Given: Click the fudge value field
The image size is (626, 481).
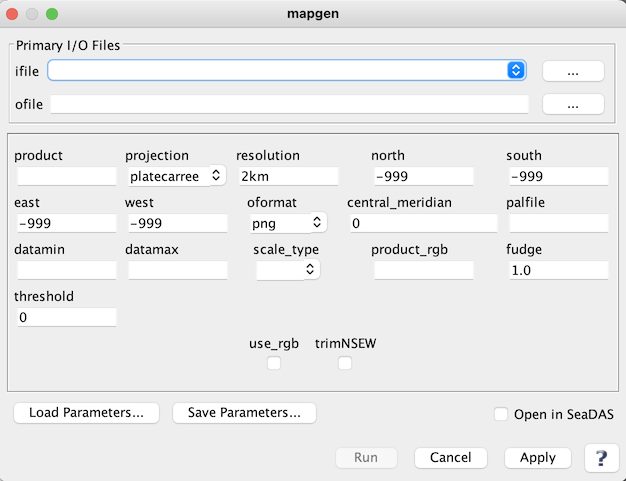Looking at the screenshot, I should click(558, 270).
